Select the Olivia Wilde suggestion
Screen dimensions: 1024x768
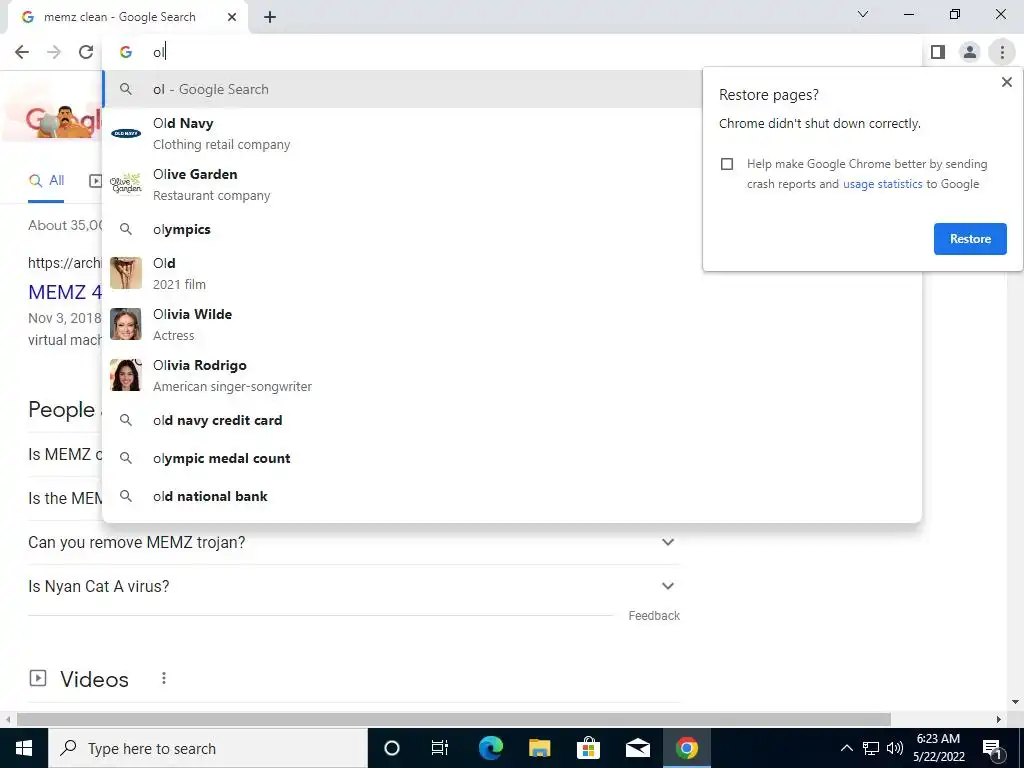click(x=512, y=325)
